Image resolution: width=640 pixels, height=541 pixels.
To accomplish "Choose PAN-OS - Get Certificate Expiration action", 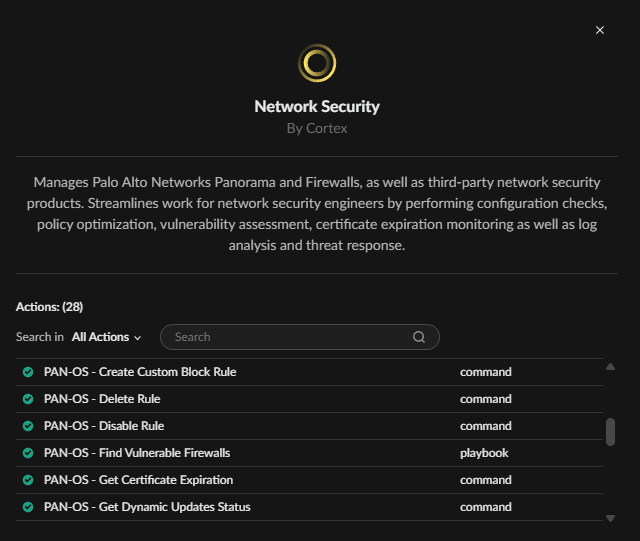I will [x=138, y=480].
